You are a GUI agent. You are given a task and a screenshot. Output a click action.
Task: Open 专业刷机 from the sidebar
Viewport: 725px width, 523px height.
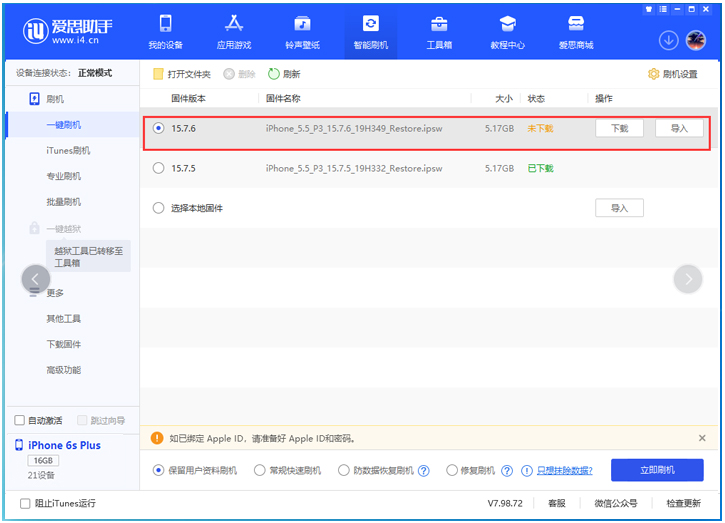point(63,176)
